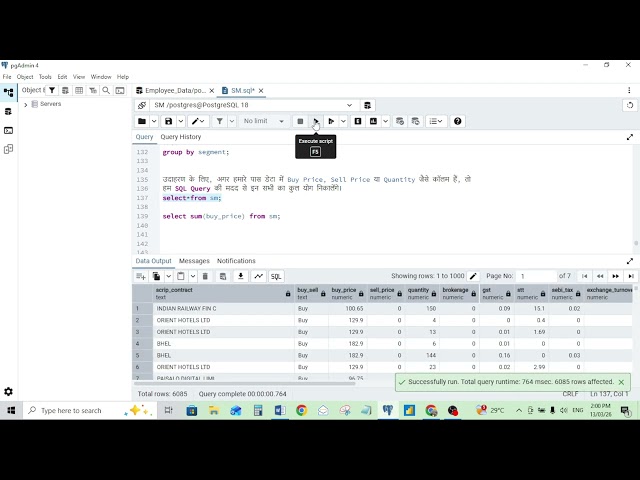Close the SM.sql tab
The image size is (640, 480).
[261, 91]
